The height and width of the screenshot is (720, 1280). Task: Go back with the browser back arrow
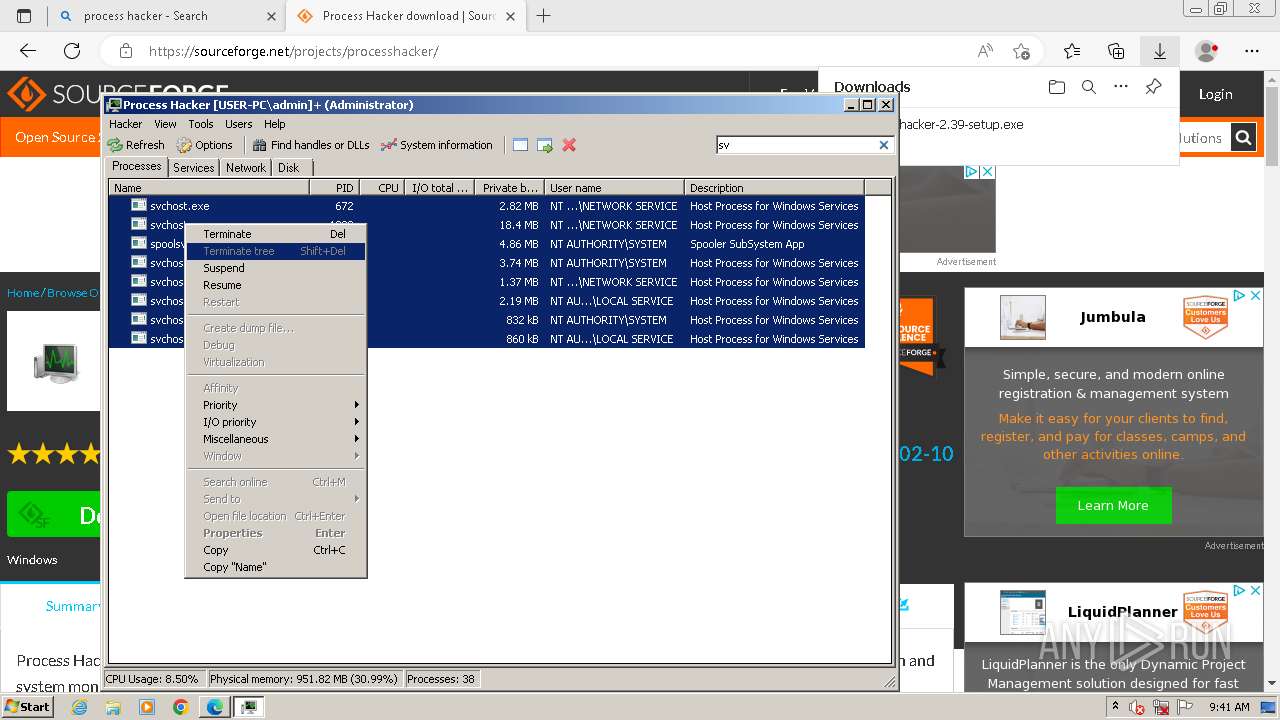[28, 51]
